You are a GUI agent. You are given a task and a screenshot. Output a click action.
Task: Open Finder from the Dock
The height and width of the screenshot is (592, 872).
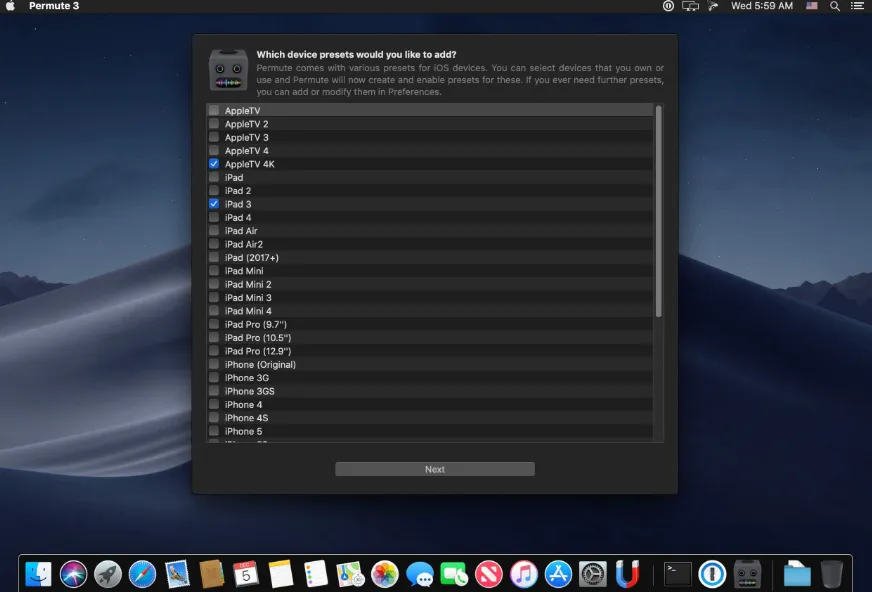click(38, 574)
